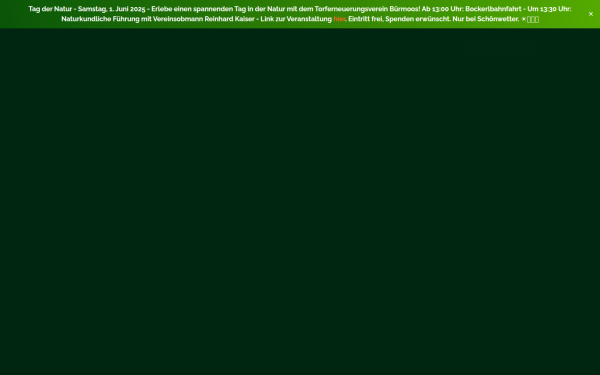Click the name "Reinhard Kaiser" in the banner
The image size is (600, 375).
pyautogui.click(x=229, y=19)
